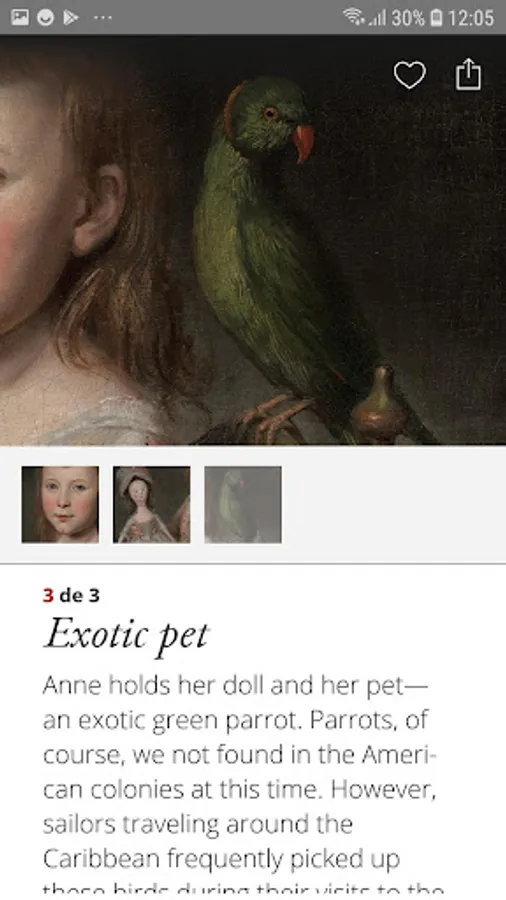
Task: Select the faded parrot thumbnail
Action: [243, 505]
